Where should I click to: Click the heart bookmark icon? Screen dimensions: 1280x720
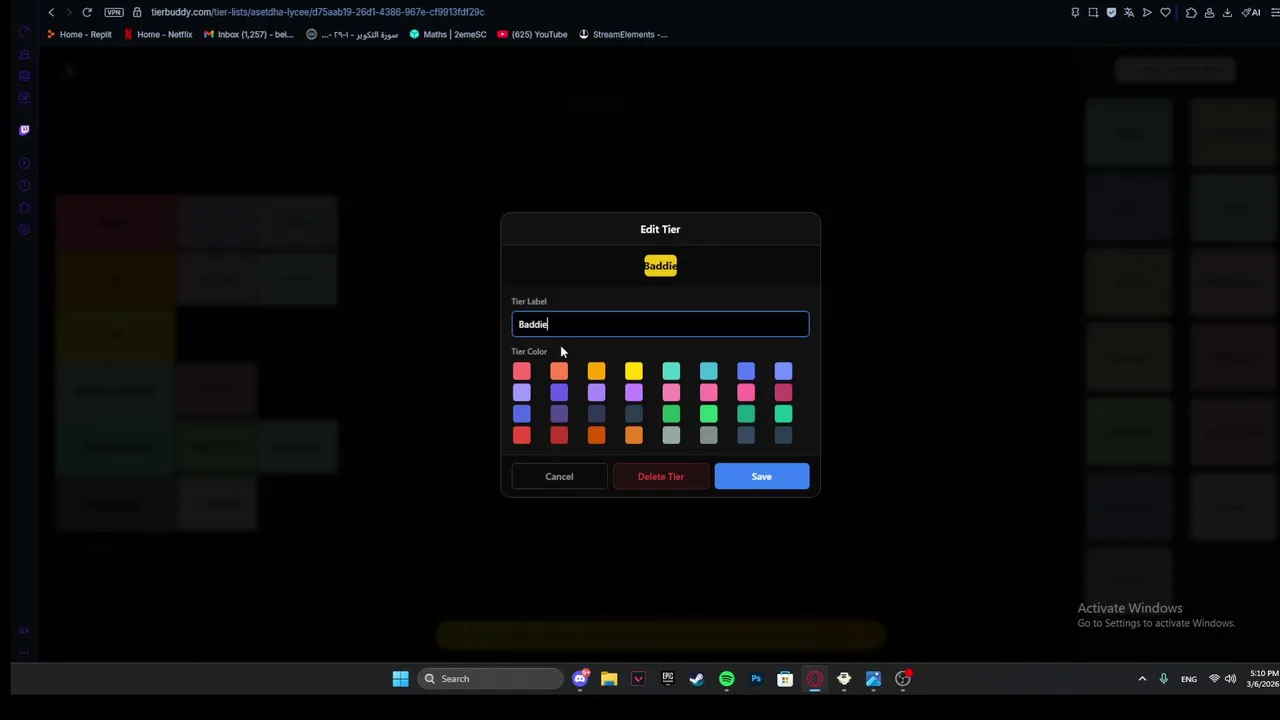1165,12
